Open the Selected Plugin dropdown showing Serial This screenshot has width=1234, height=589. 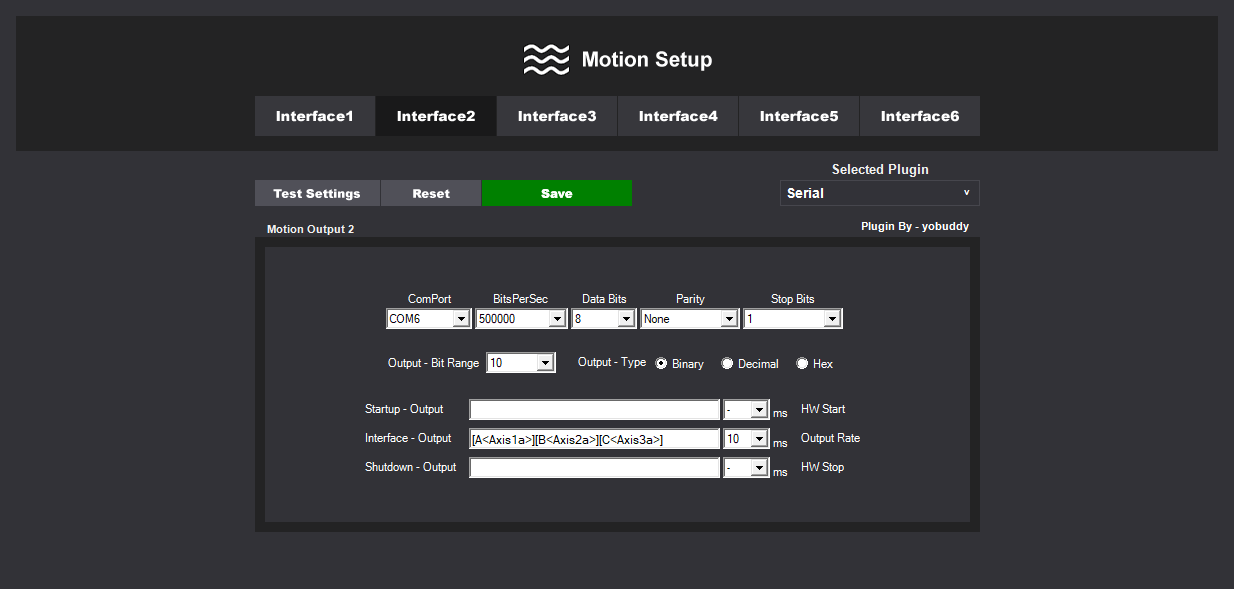(x=879, y=193)
